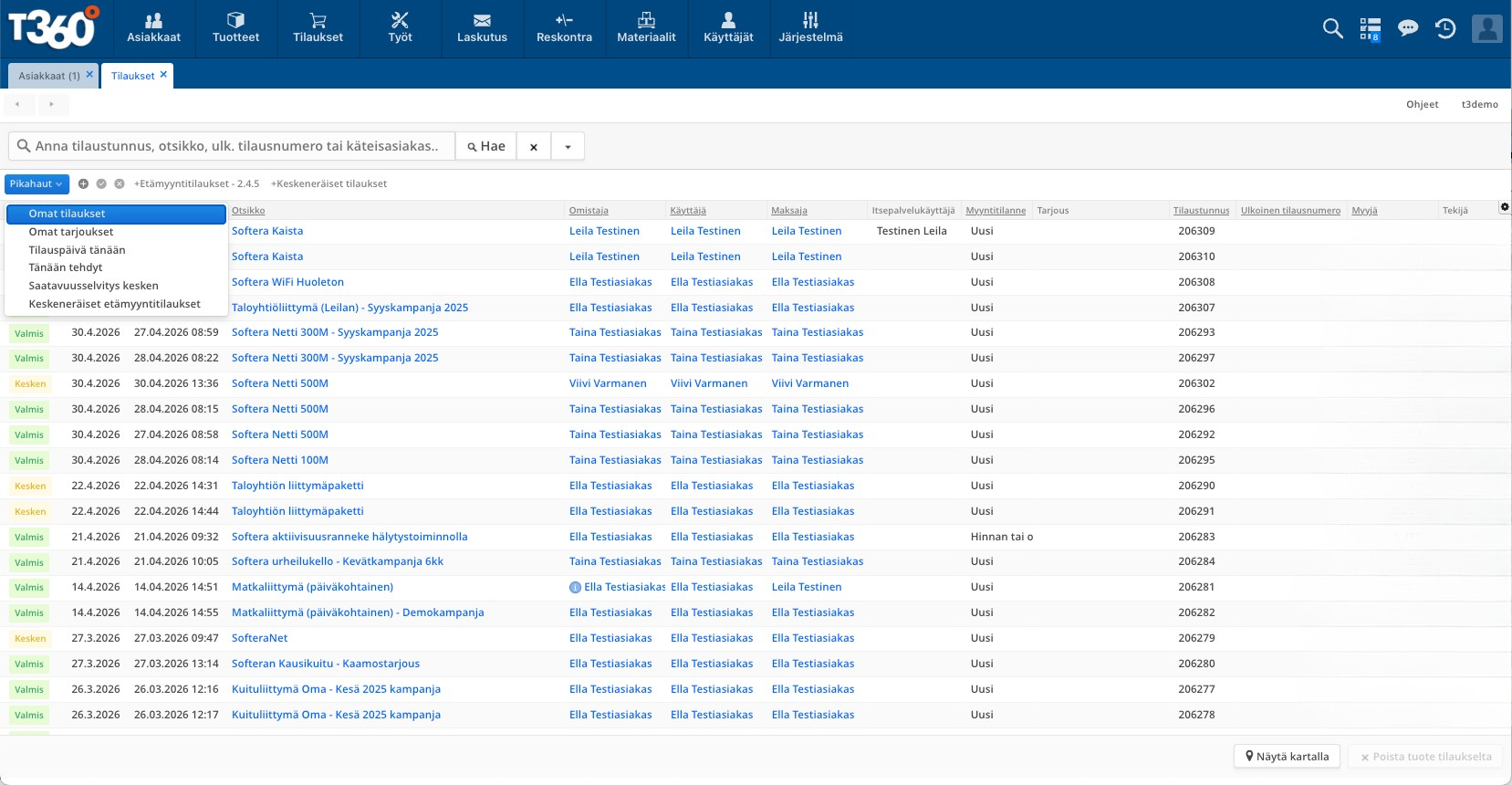Open the Järjestelmä settings module
The height and width of the screenshot is (785, 1512).
click(x=810, y=28)
